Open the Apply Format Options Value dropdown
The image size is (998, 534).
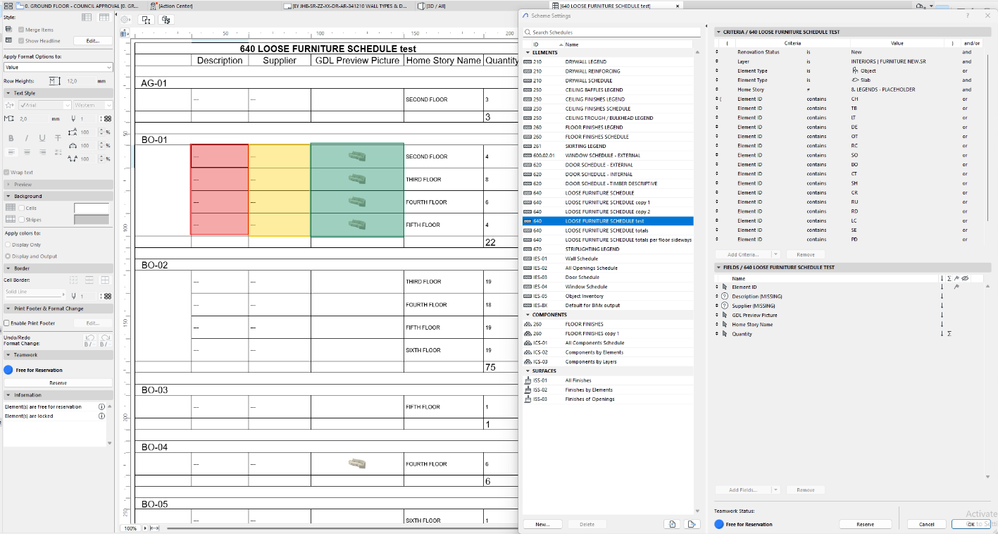[x=58, y=67]
